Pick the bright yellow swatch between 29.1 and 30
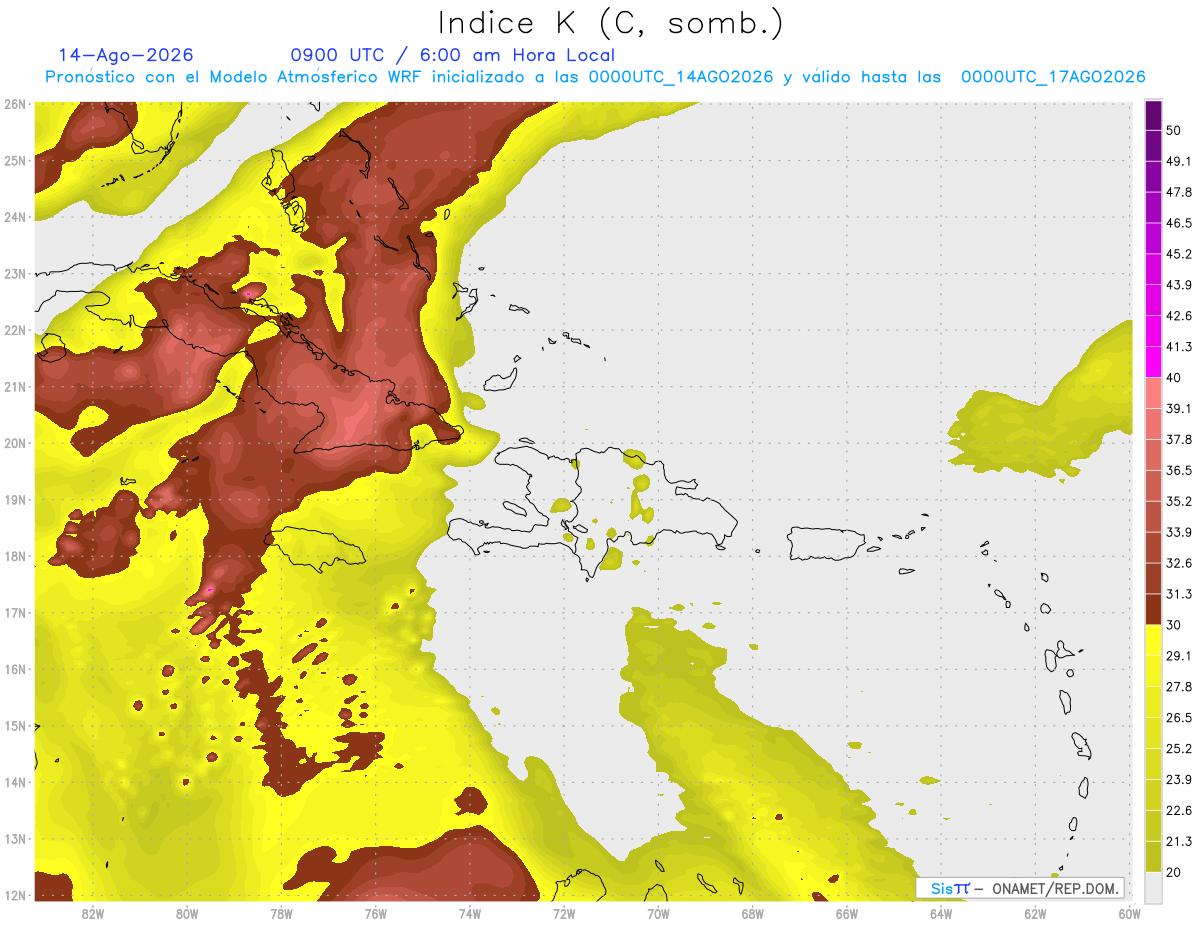 [1153, 640]
